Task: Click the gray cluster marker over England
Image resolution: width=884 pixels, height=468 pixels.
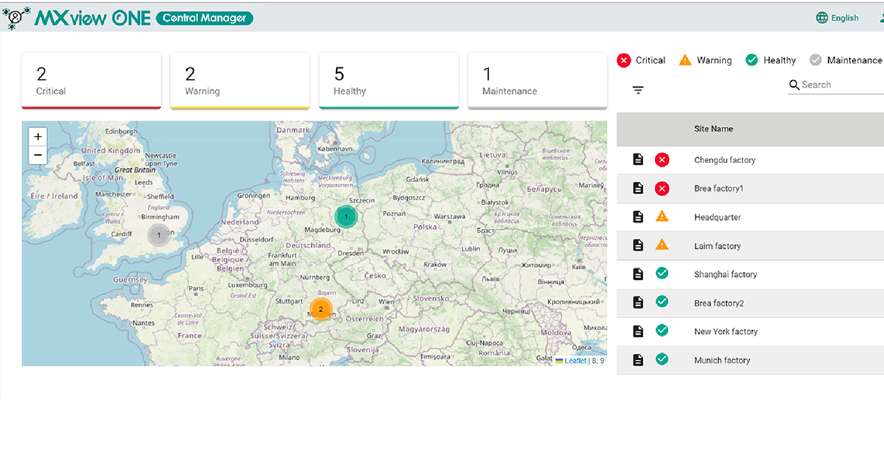Action: click(x=158, y=235)
